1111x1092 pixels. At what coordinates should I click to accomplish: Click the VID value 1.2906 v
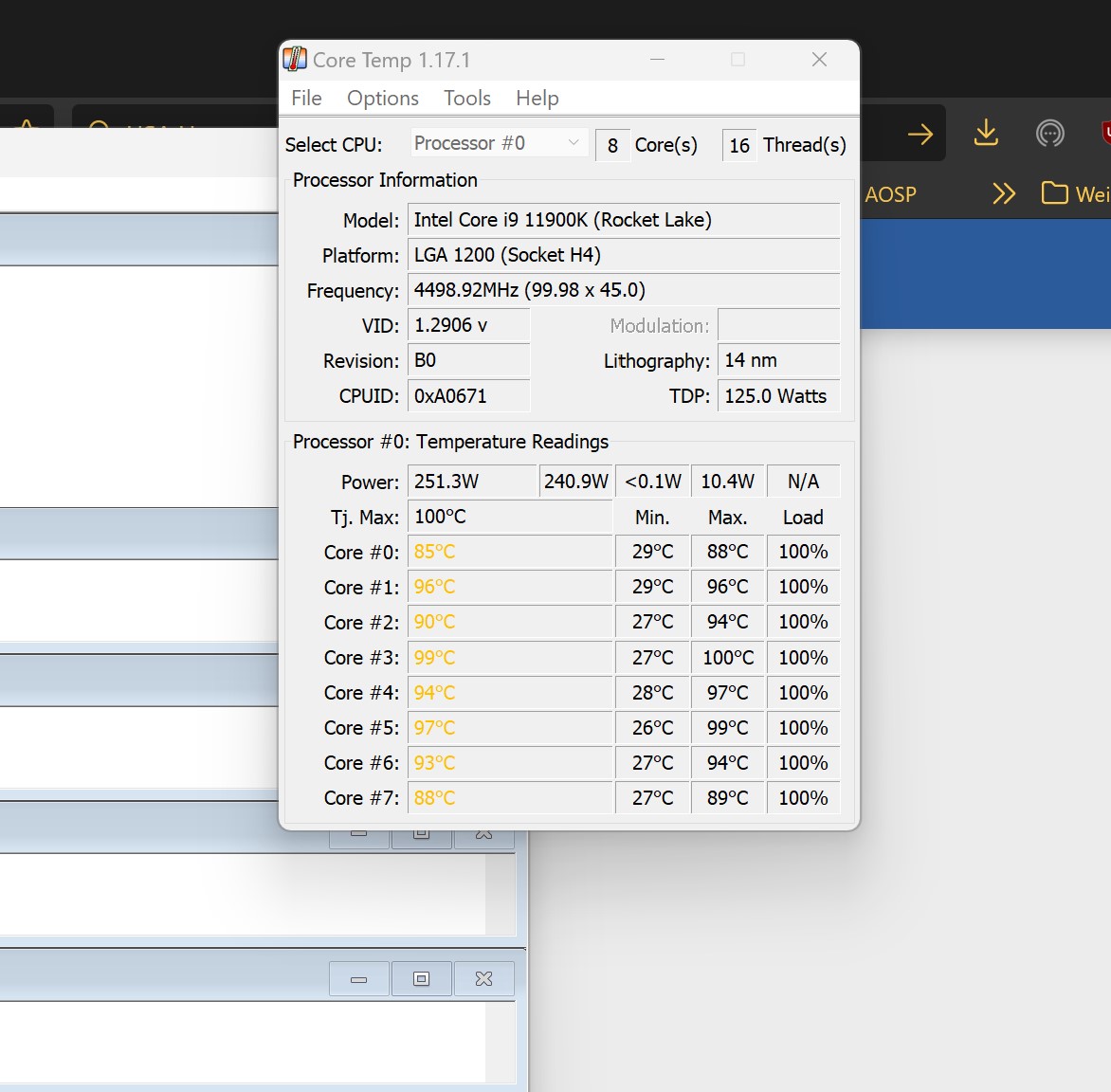click(x=468, y=325)
